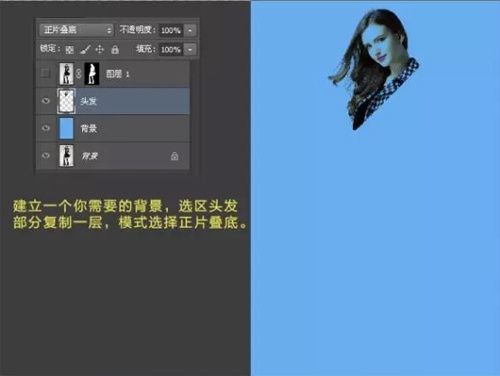Click the opacity 100% input field
The image size is (500, 376).
(x=171, y=31)
